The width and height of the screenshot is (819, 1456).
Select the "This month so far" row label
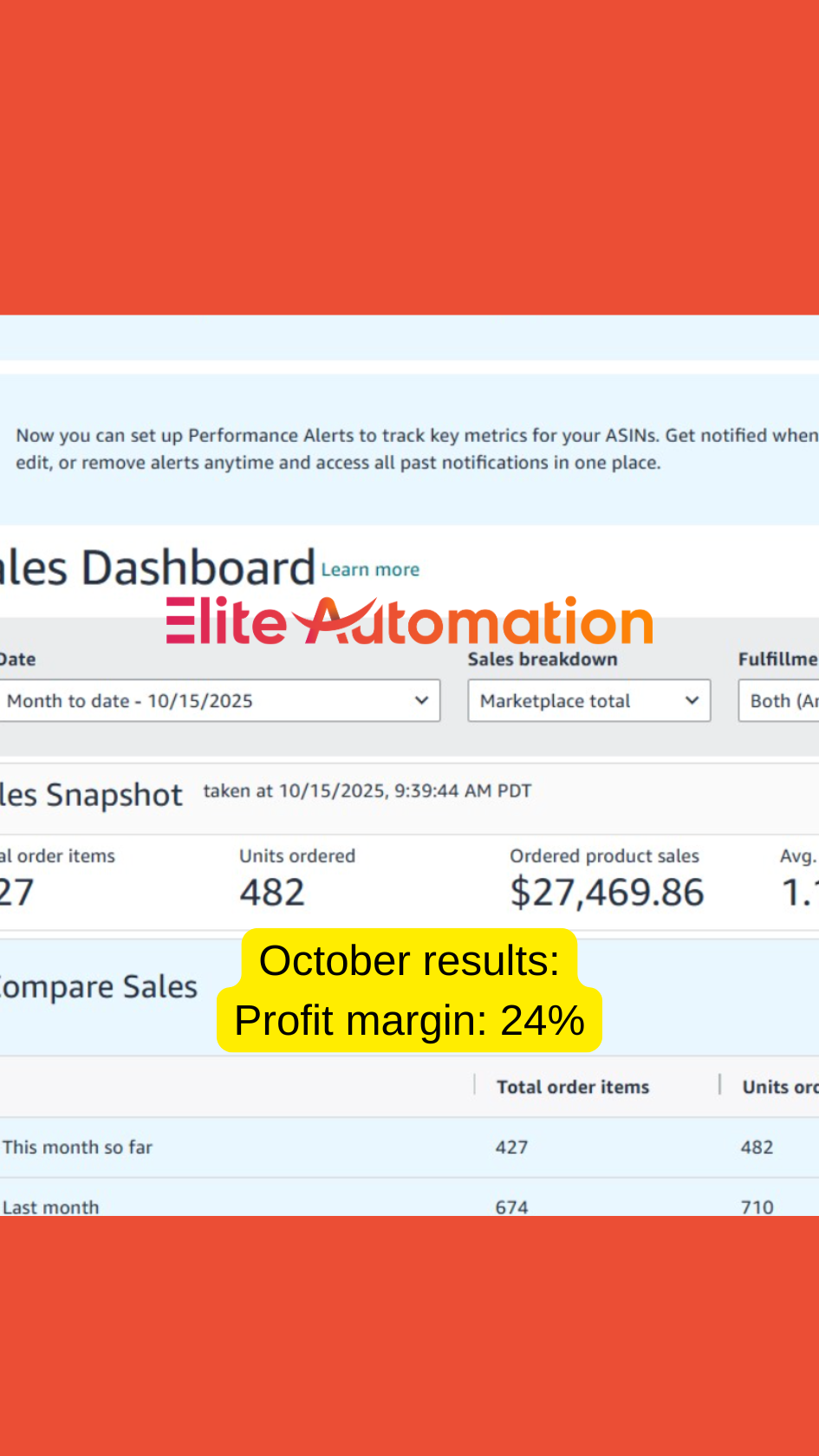pyautogui.click(x=77, y=1147)
